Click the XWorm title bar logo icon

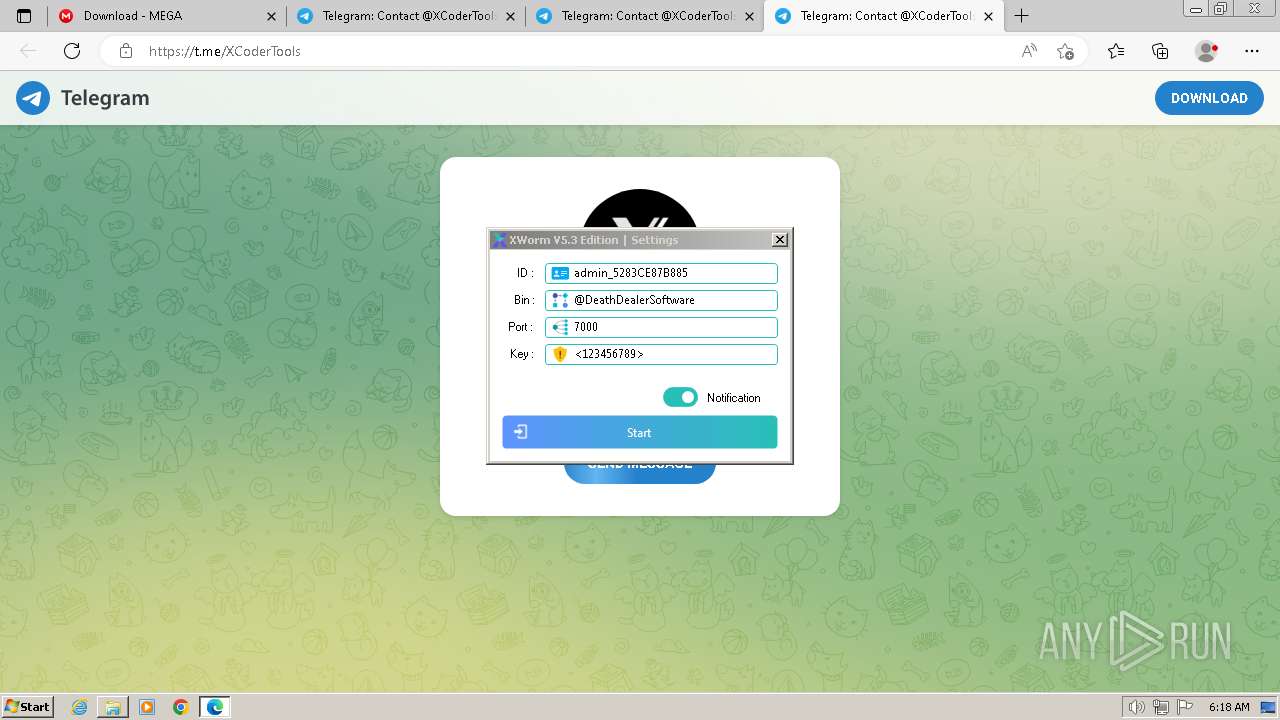point(499,240)
